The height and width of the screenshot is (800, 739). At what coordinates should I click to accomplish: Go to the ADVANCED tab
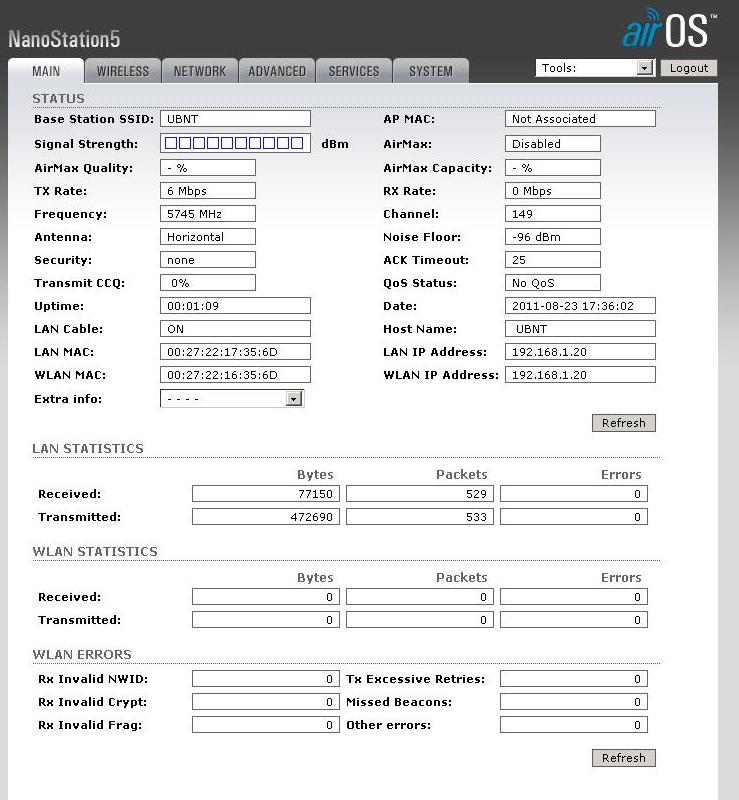(x=277, y=71)
